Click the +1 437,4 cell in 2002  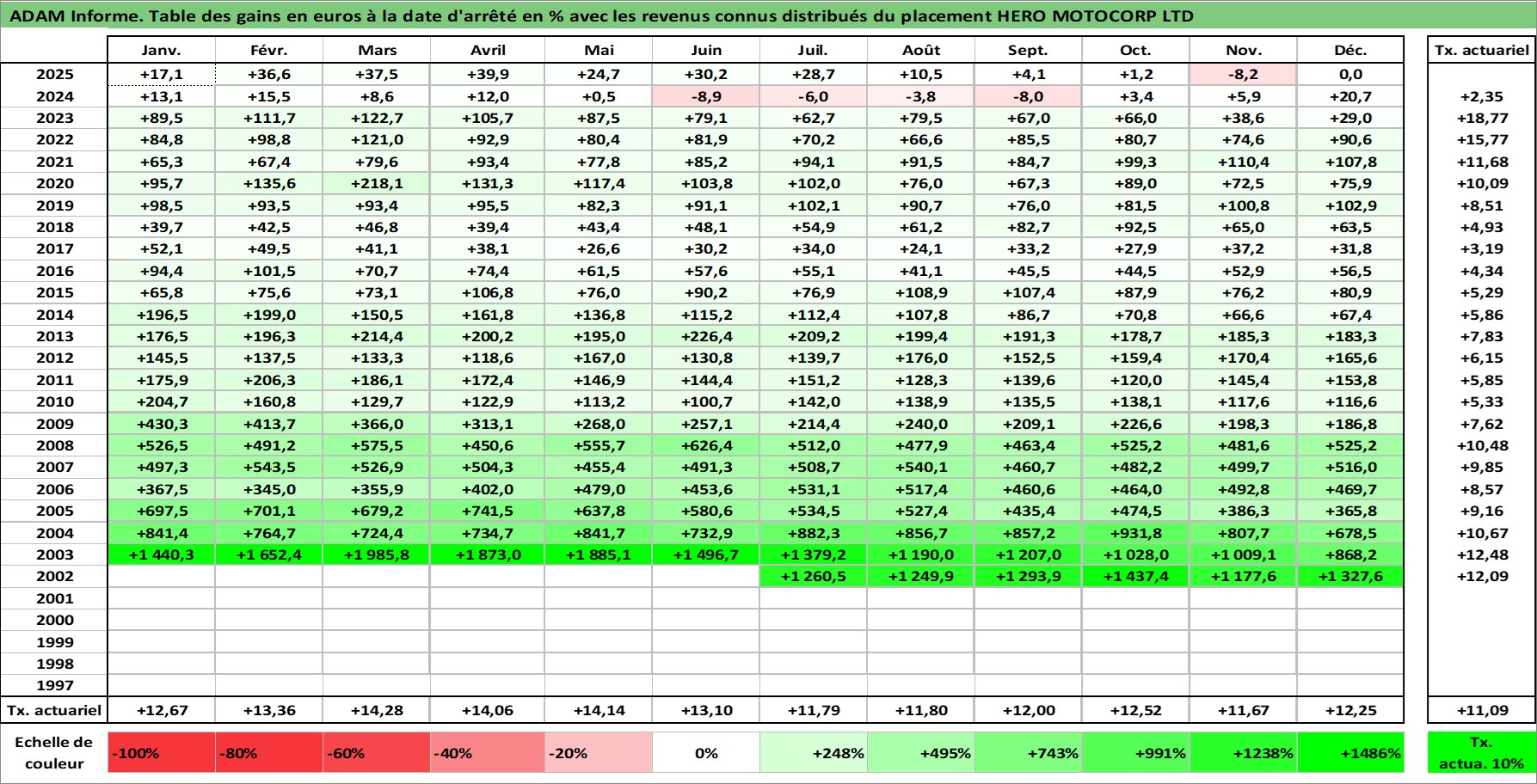click(1136, 576)
